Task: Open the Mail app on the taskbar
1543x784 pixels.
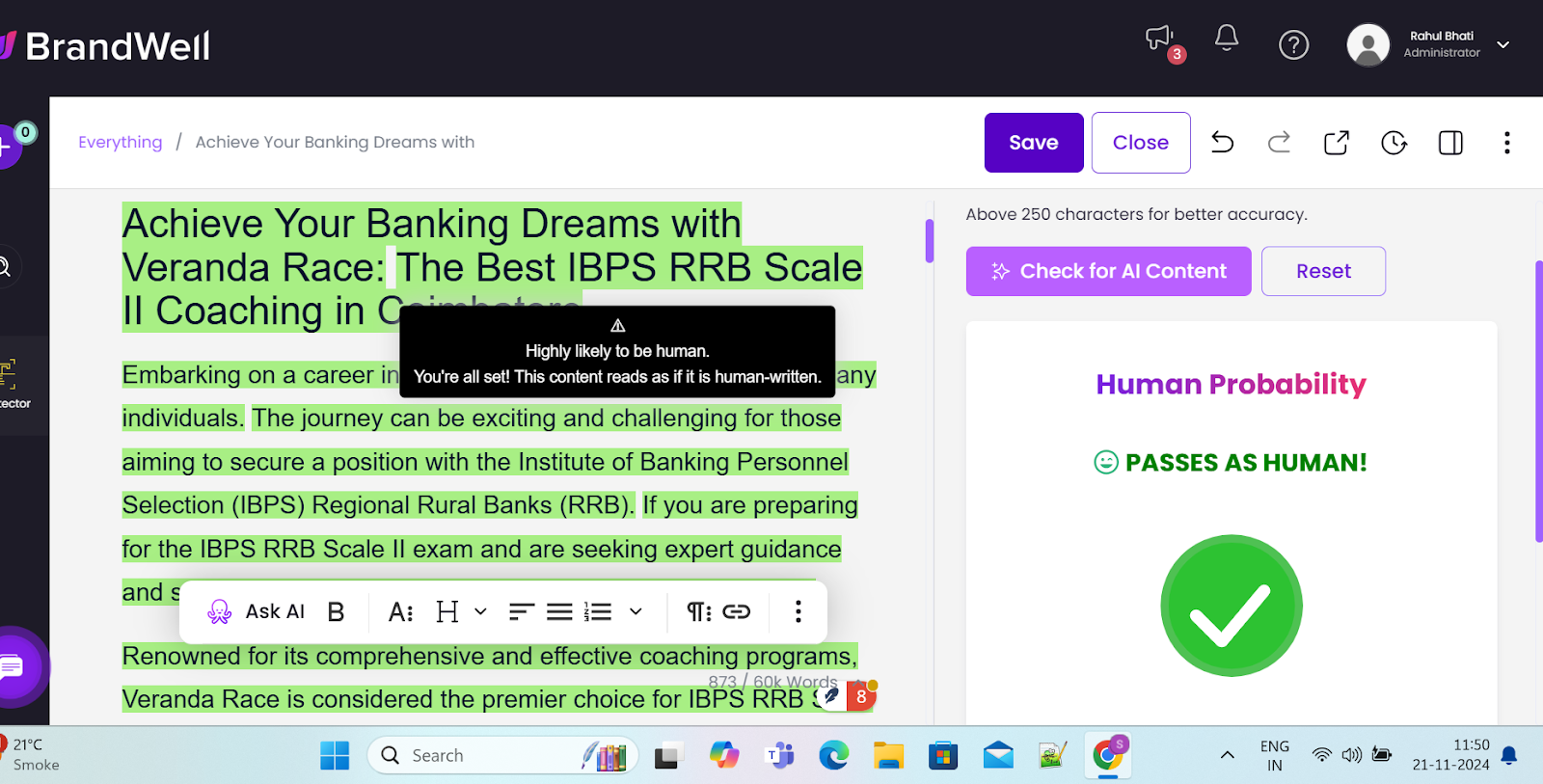Action: (x=998, y=755)
